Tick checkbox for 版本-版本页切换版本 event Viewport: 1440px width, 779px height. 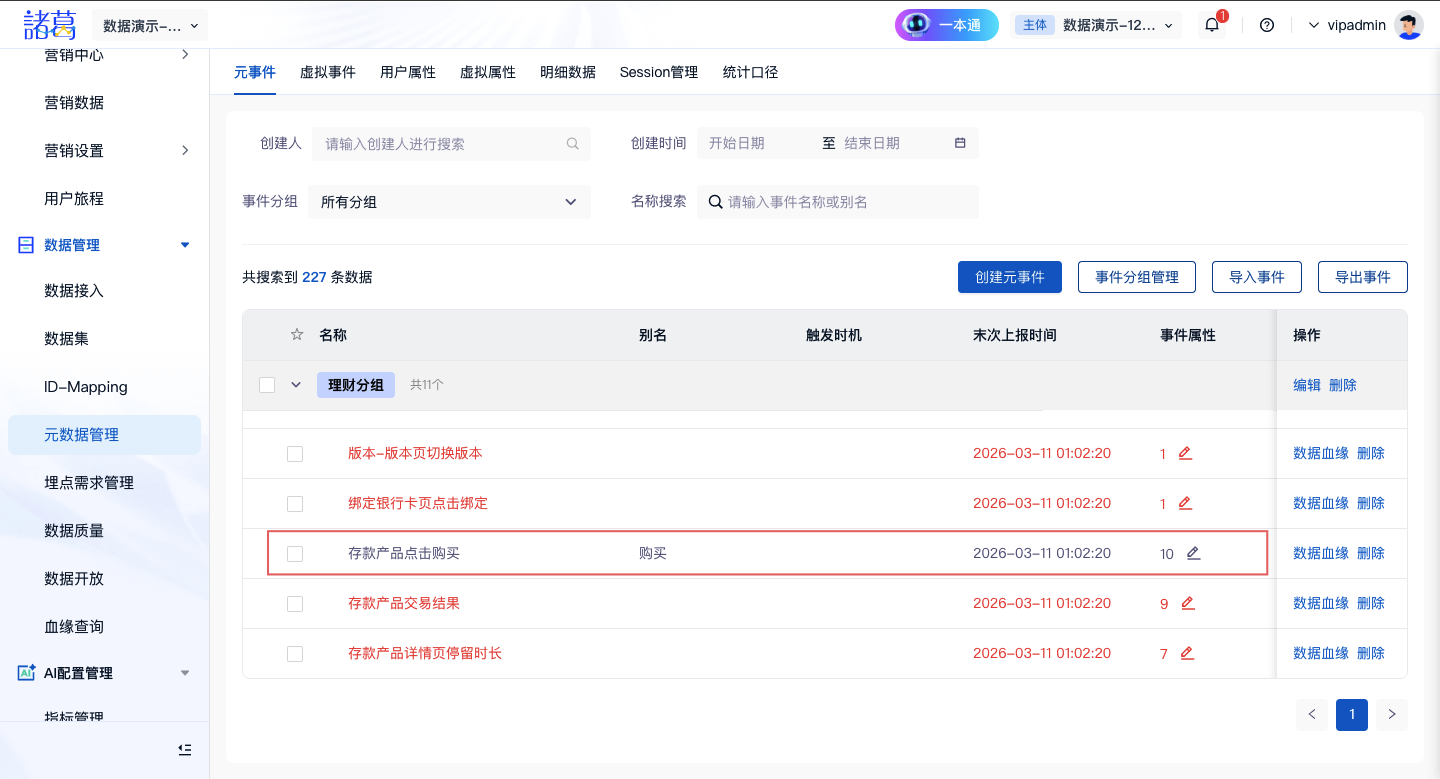pos(295,454)
